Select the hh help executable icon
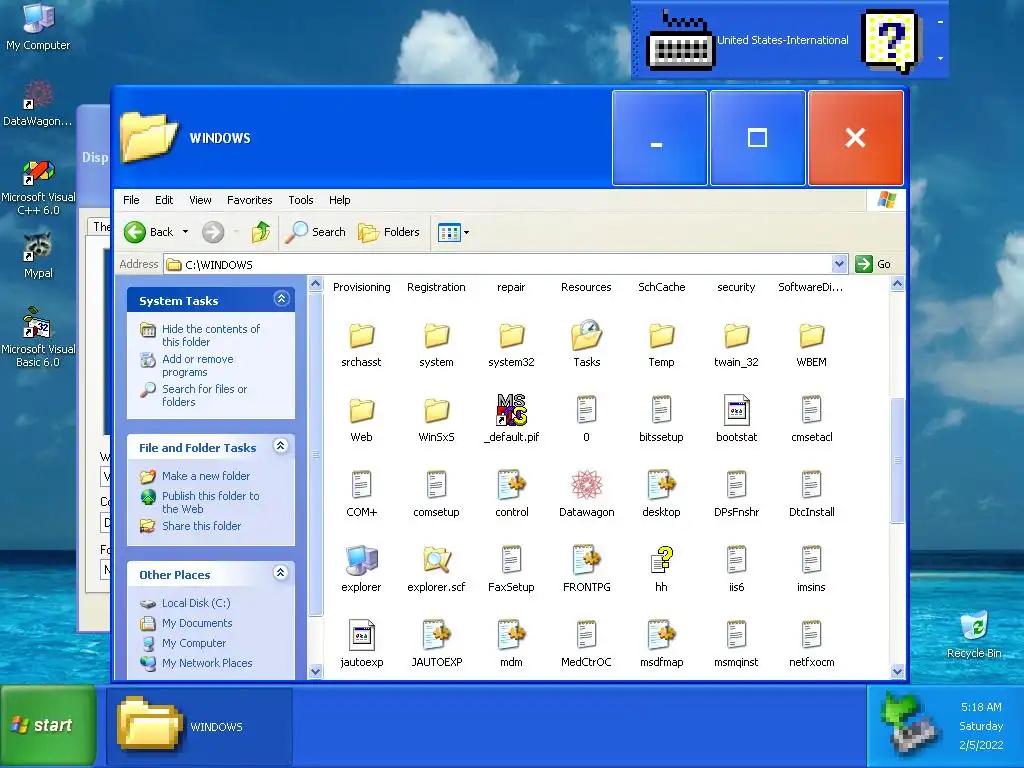Screen dimensions: 1024x768 point(662,560)
